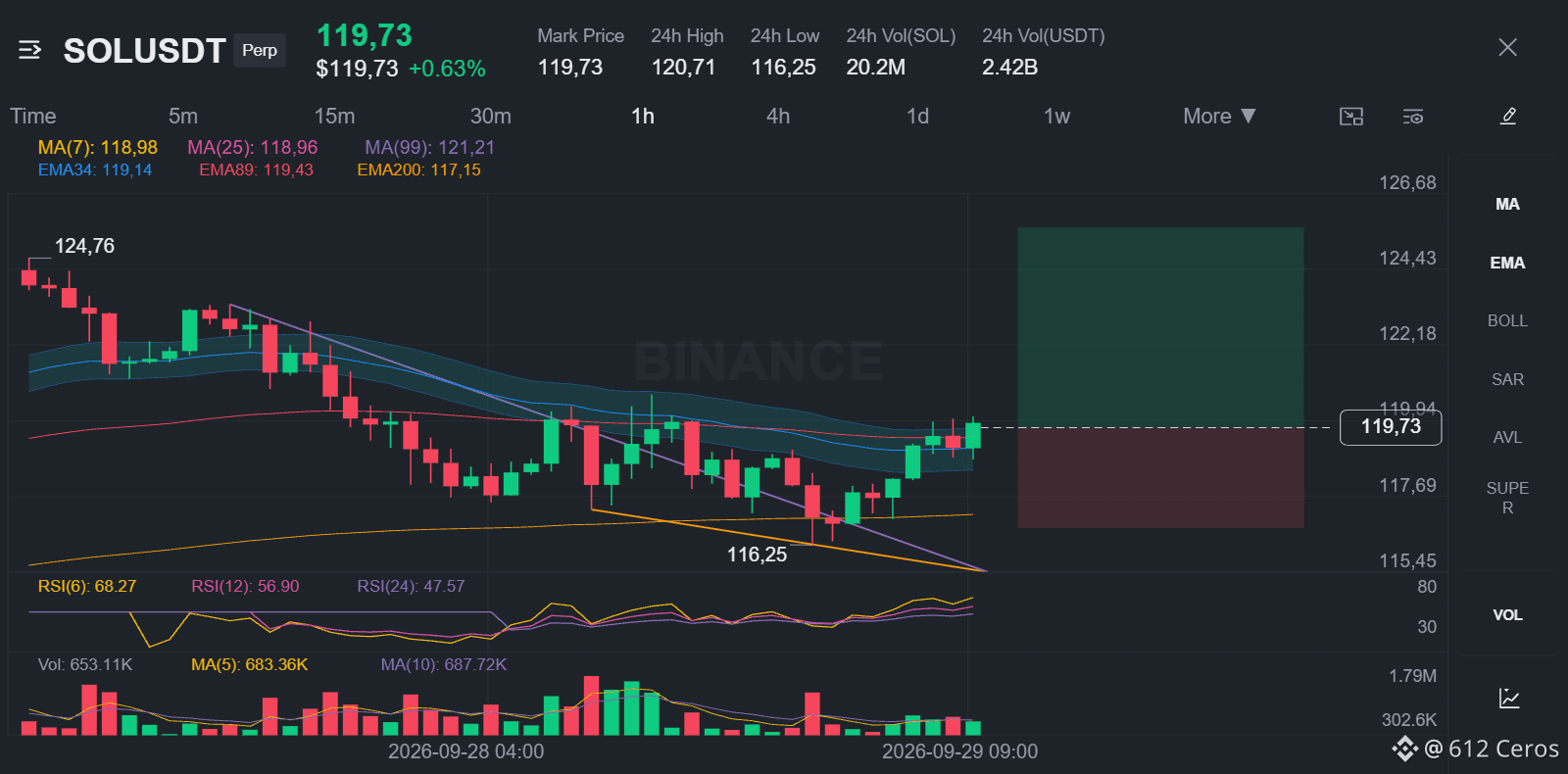
Task: Expand the More timeframes dropdown
Action: [1219, 116]
